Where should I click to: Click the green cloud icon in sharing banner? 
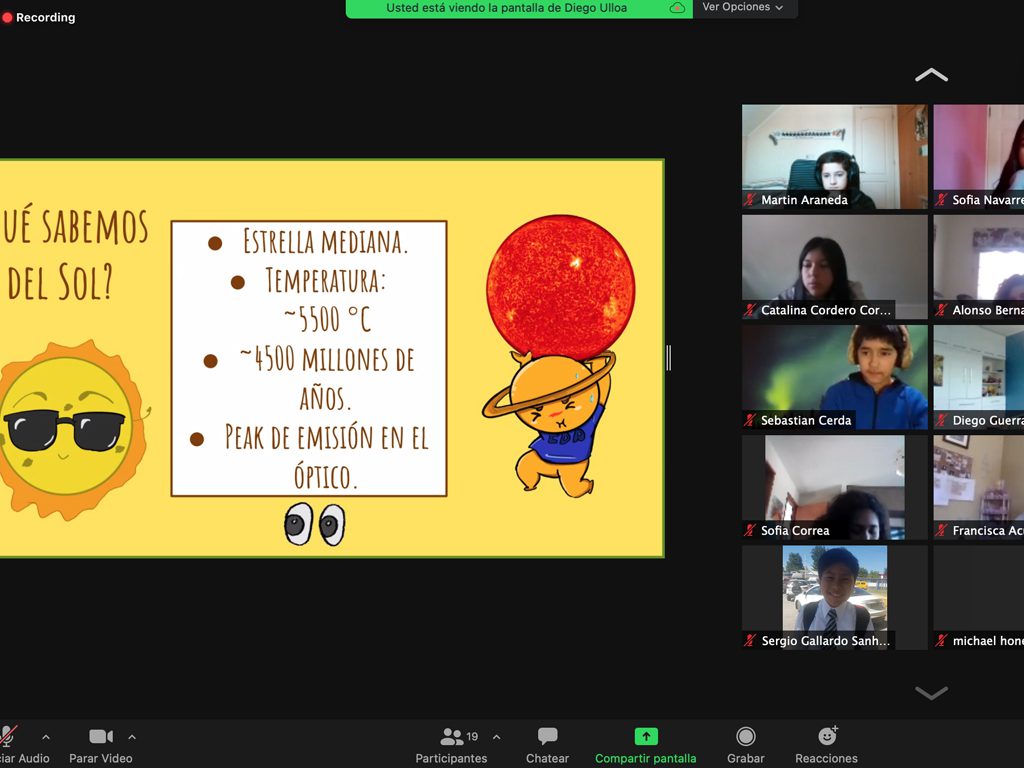pyautogui.click(x=677, y=8)
